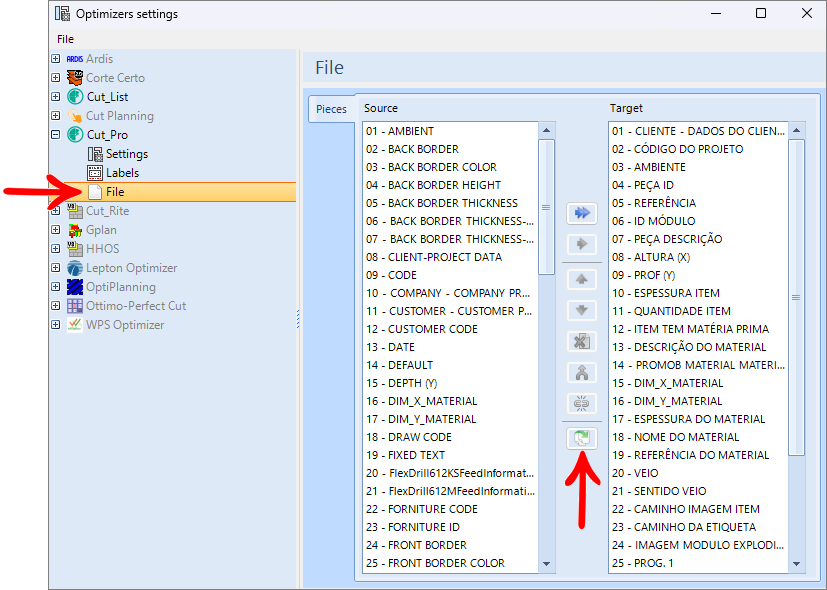Select '03 - AMBIENTE' in Target list
The height and width of the screenshot is (590, 827).
pyautogui.click(x=698, y=167)
